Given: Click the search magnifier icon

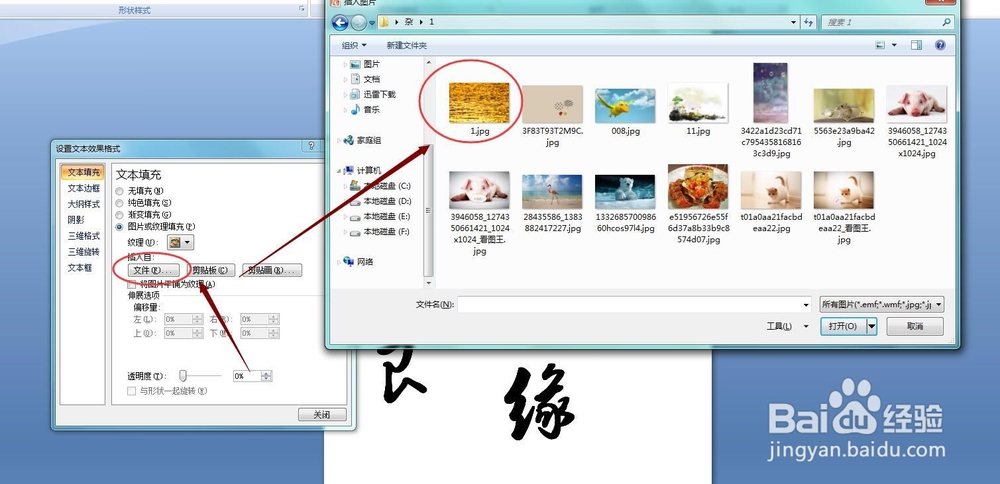Looking at the screenshot, I should (946, 22).
